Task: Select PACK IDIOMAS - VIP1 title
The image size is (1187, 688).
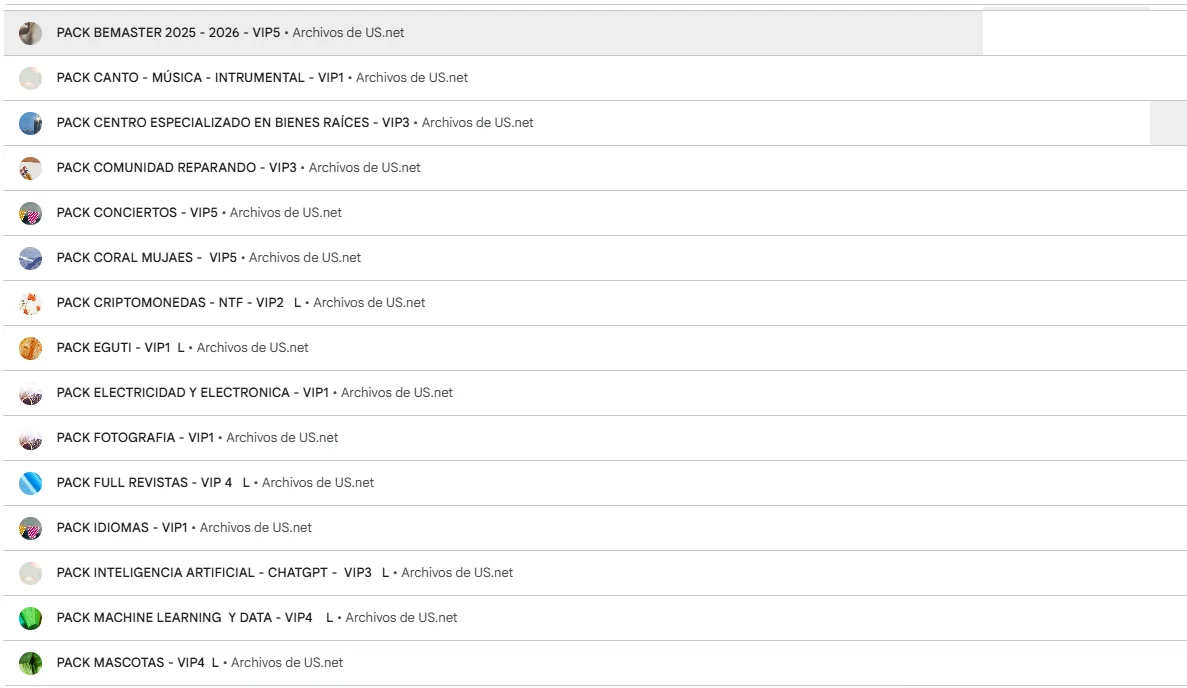Action: [x=122, y=528]
